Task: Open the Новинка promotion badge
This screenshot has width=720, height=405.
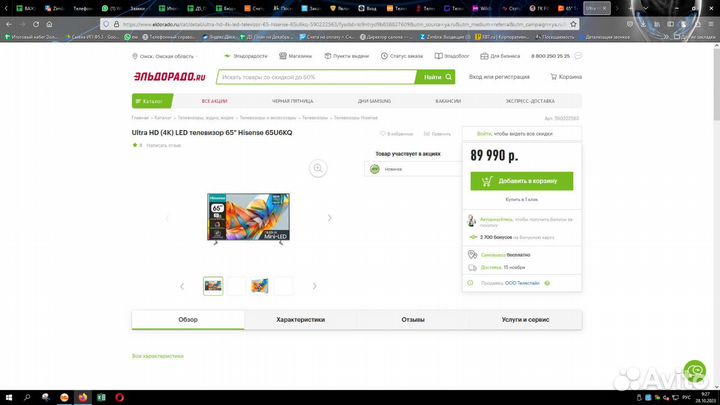Action: point(413,169)
